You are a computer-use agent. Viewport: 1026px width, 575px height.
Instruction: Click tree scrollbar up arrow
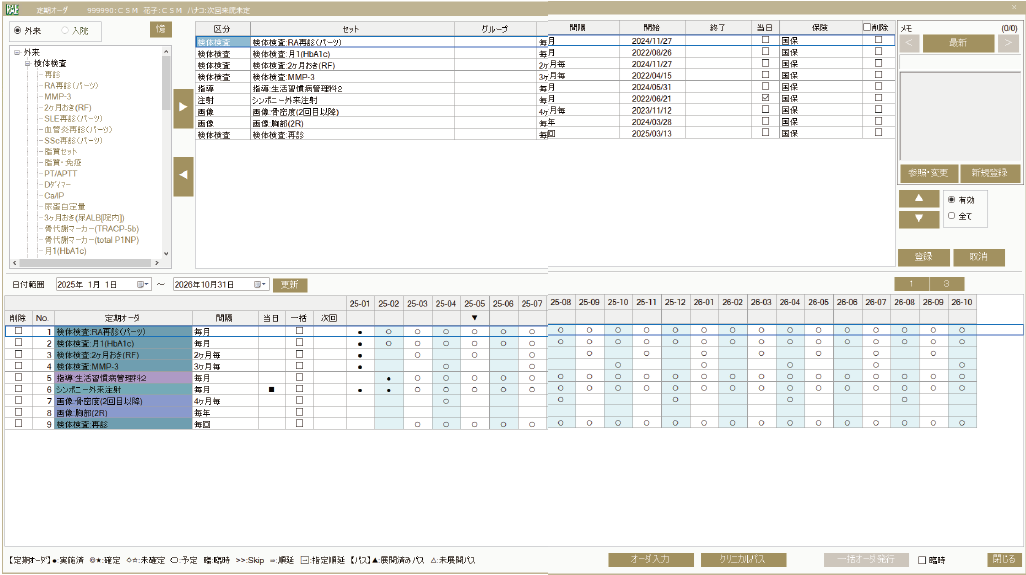click(x=166, y=52)
